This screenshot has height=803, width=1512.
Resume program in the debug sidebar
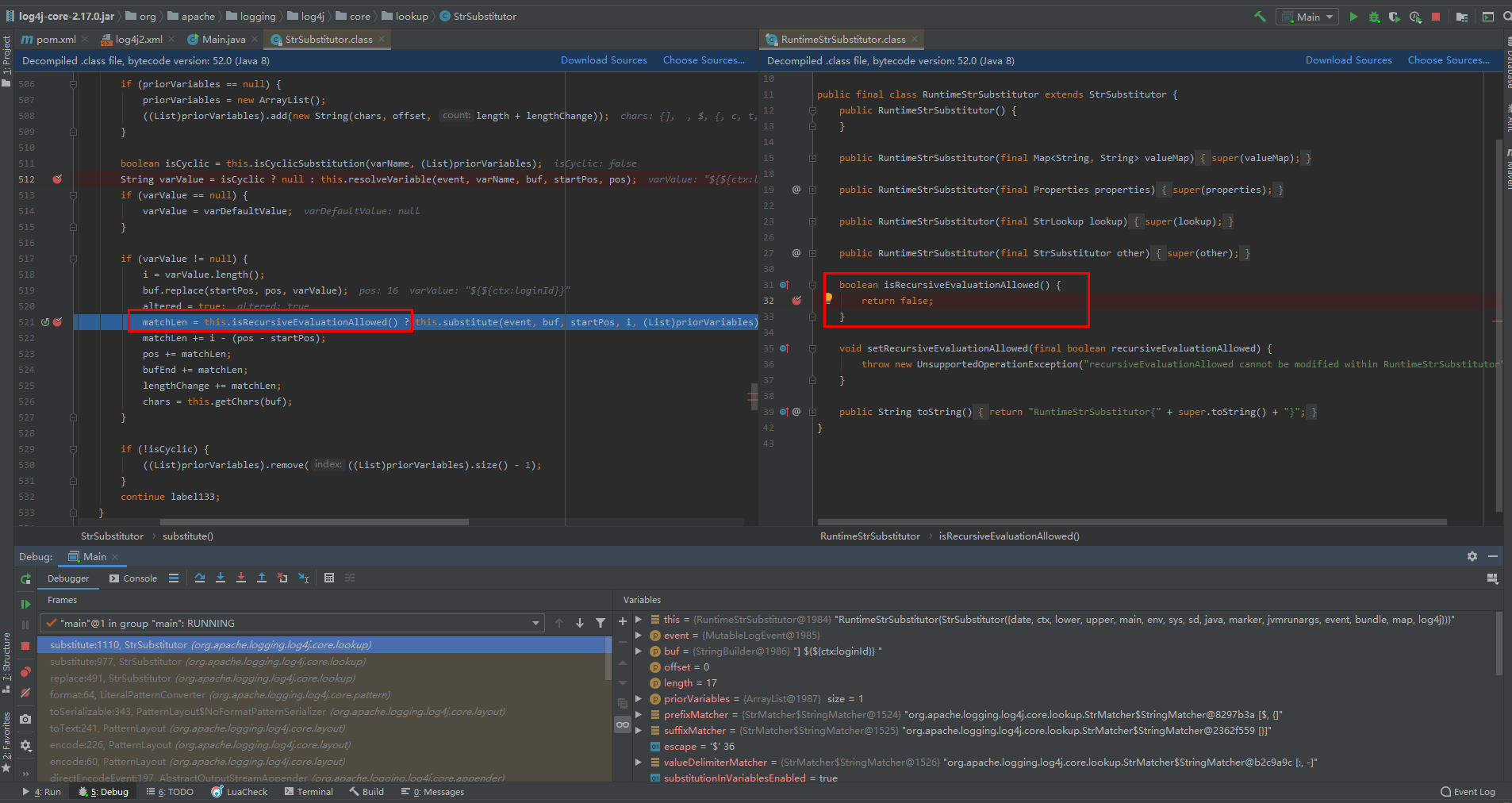tap(25, 604)
